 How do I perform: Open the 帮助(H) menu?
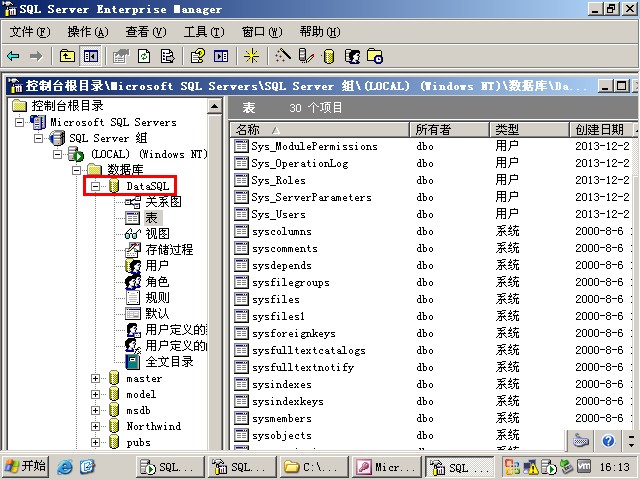coord(320,32)
